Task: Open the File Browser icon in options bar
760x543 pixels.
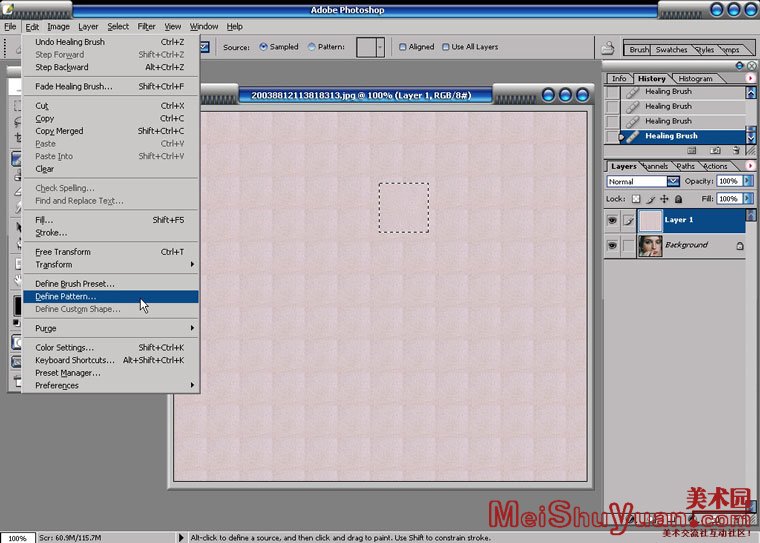Action: (x=608, y=48)
